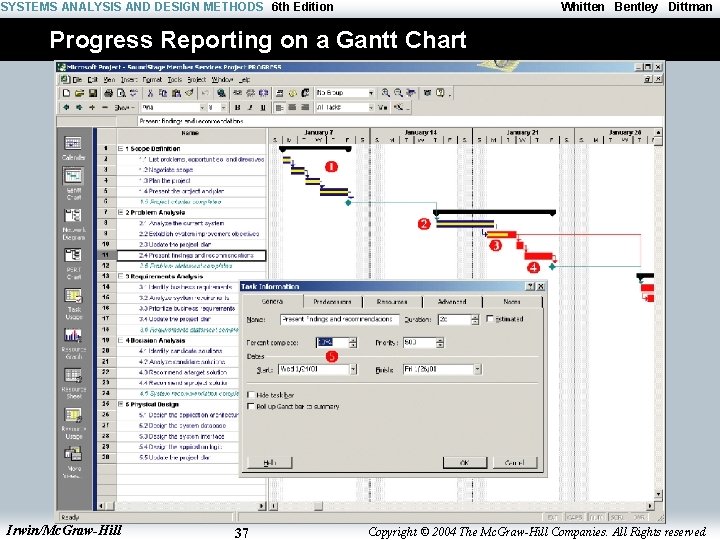Screen dimensions: 720x540
Task: Click the Save diskette toolbar icon
Action: click(93, 93)
